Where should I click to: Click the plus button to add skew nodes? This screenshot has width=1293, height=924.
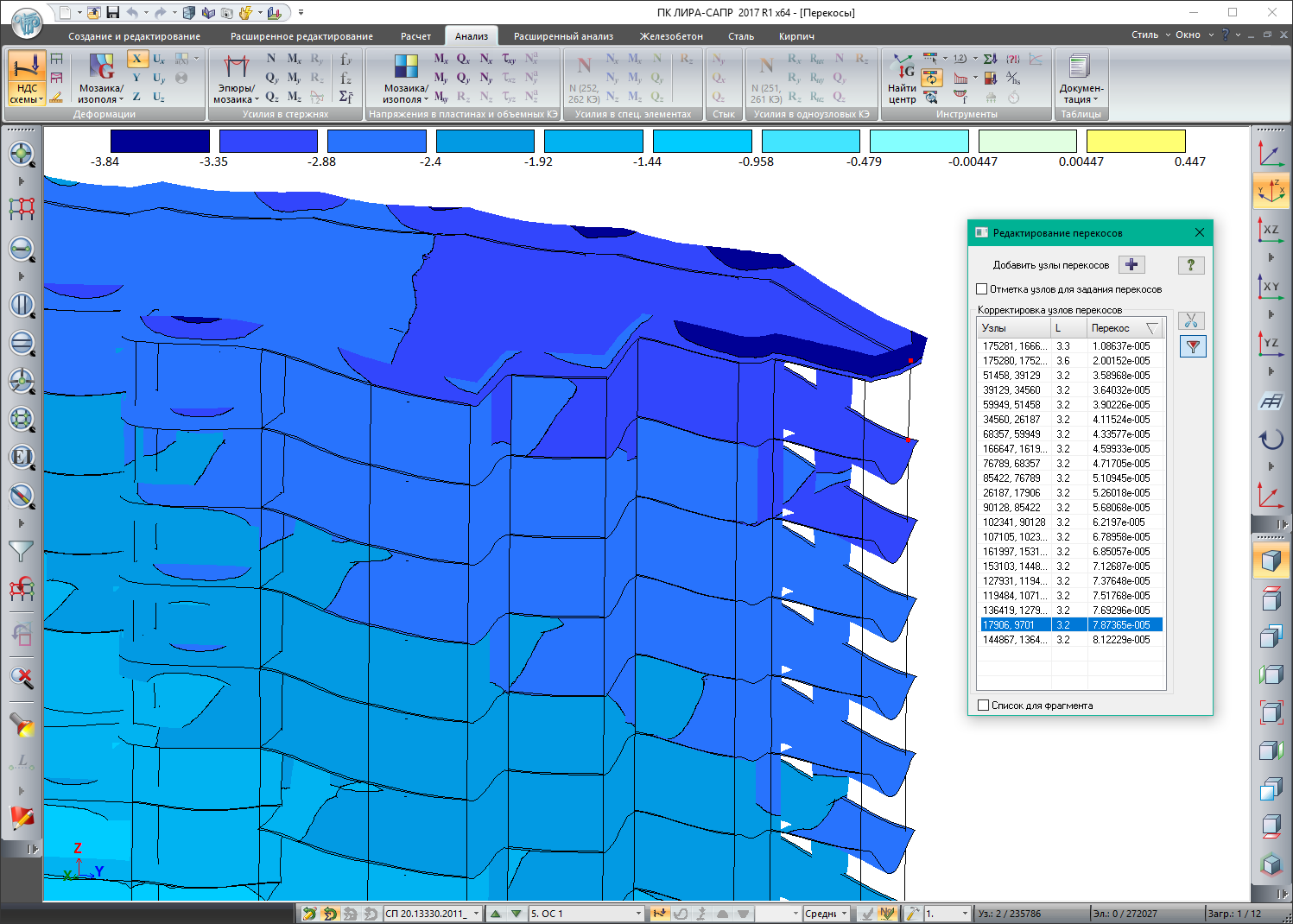pyautogui.click(x=1131, y=265)
